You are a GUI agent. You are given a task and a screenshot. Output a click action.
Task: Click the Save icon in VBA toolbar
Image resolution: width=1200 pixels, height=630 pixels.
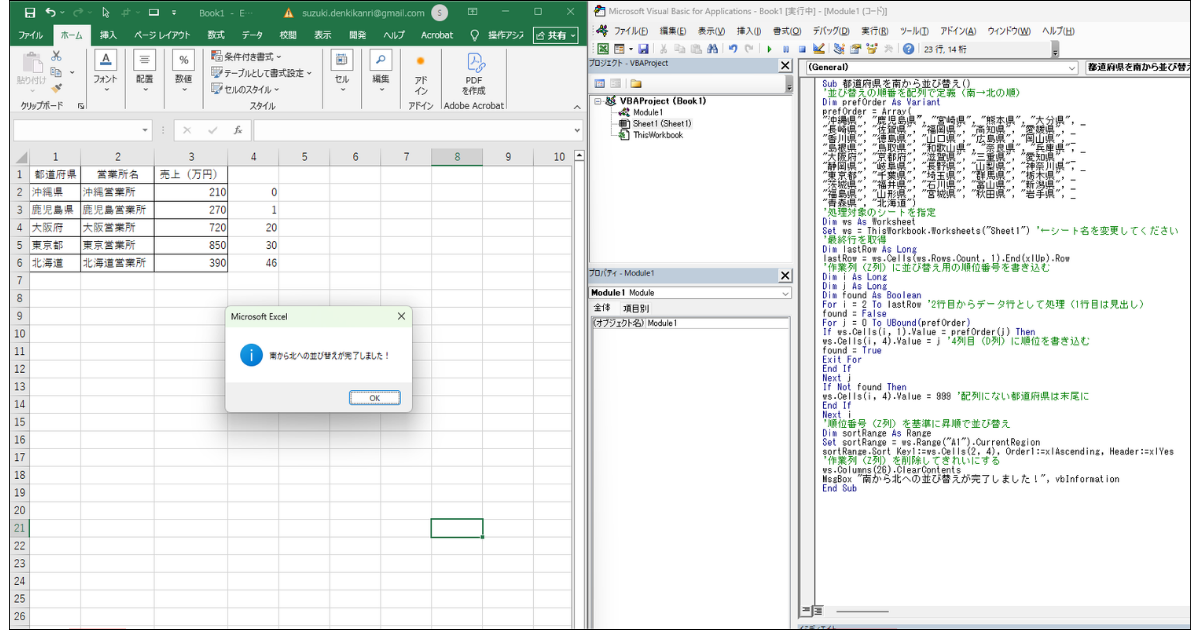click(x=643, y=48)
